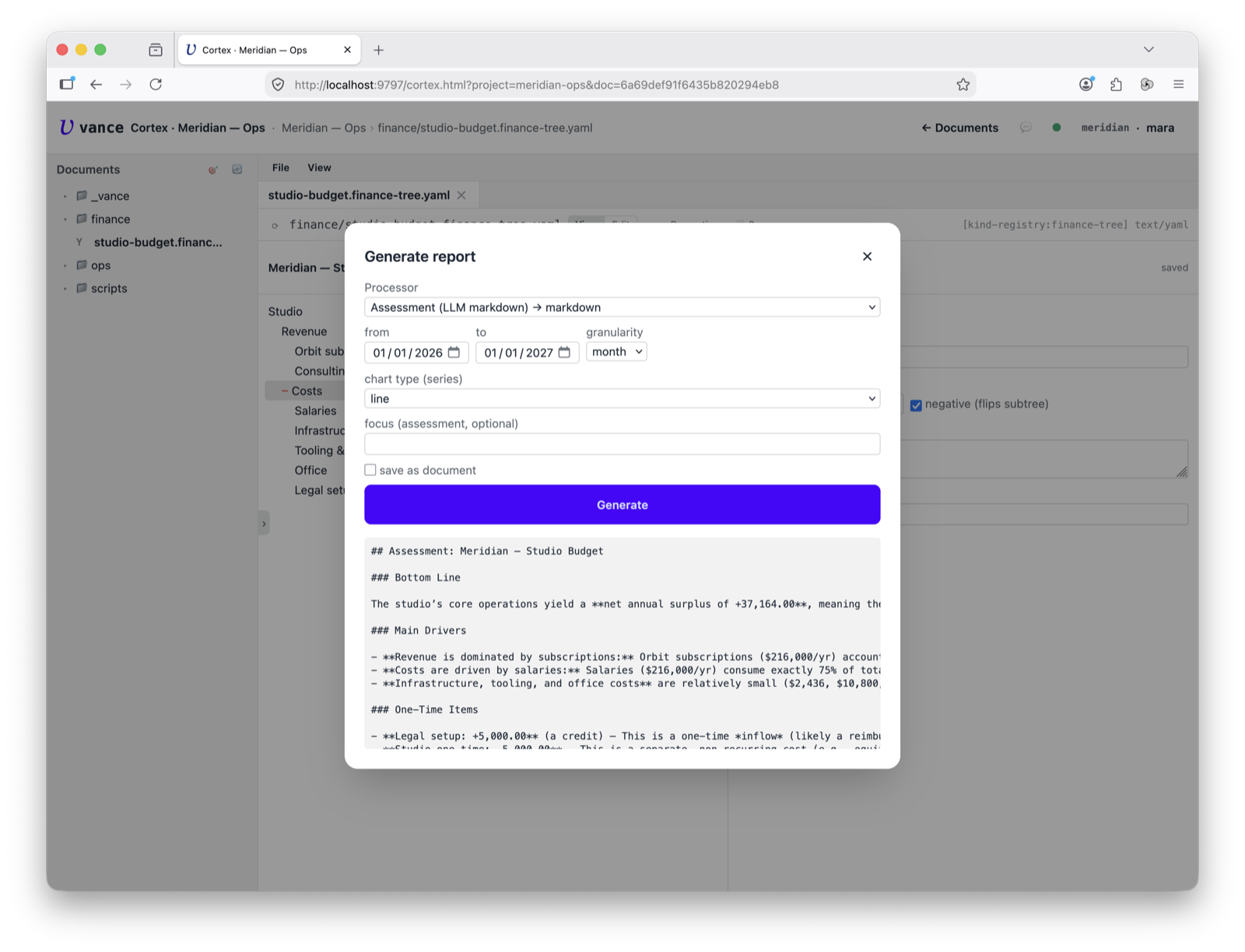Close the Cortex browser tab
The width and height of the screenshot is (1245, 952).
pyautogui.click(x=347, y=50)
